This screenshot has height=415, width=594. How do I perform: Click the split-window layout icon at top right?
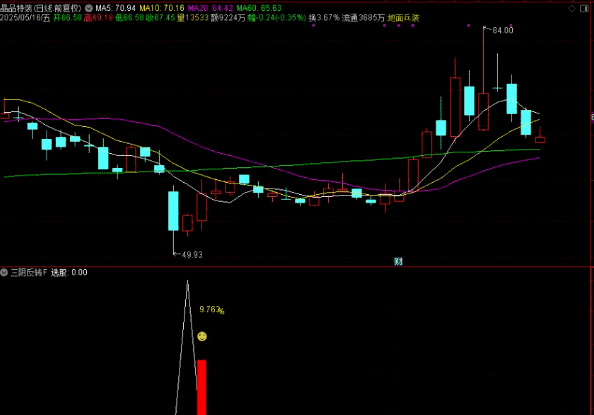[585, 8]
